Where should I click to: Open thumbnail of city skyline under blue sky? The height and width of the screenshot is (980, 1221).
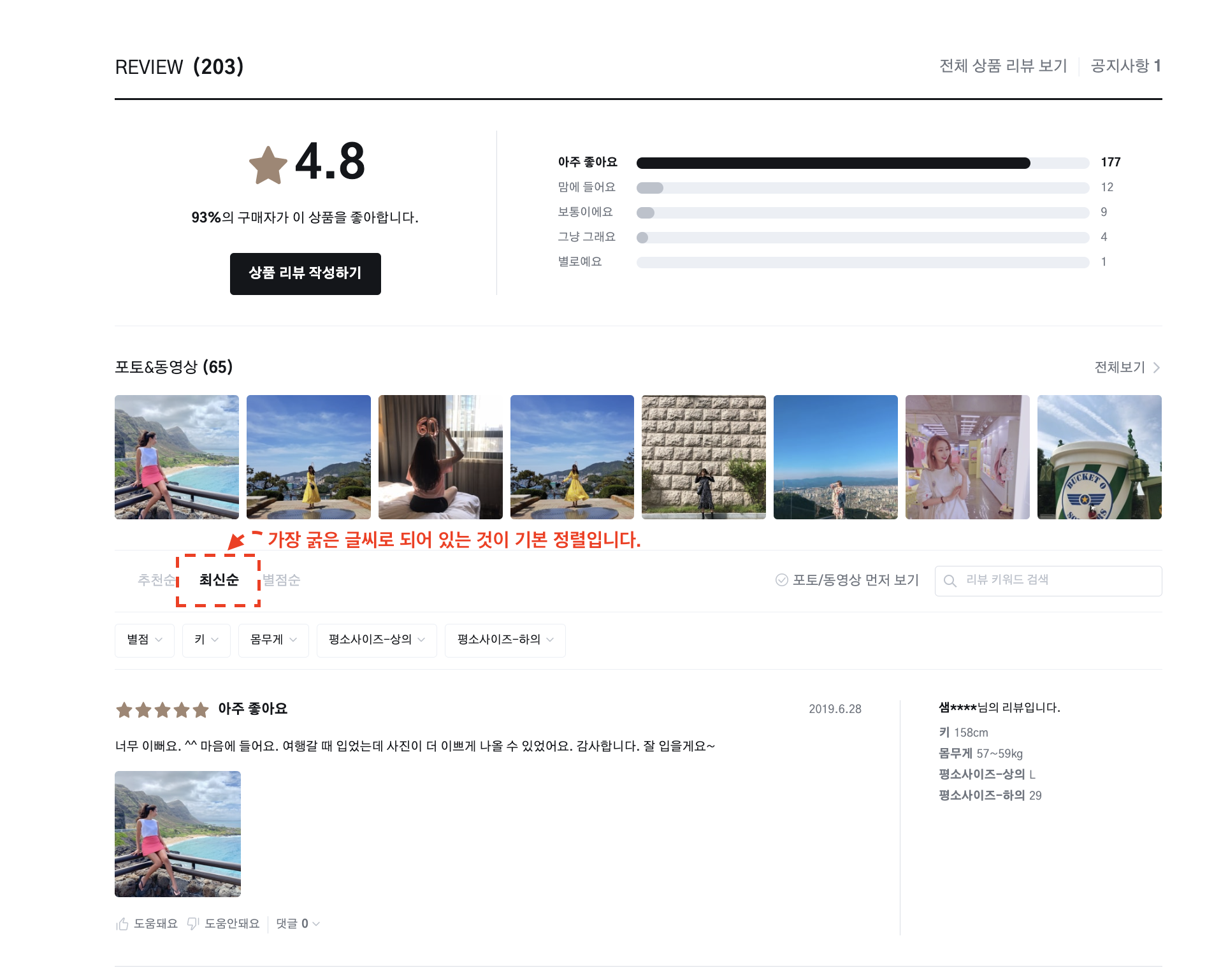pyautogui.click(x=835, y=457)
